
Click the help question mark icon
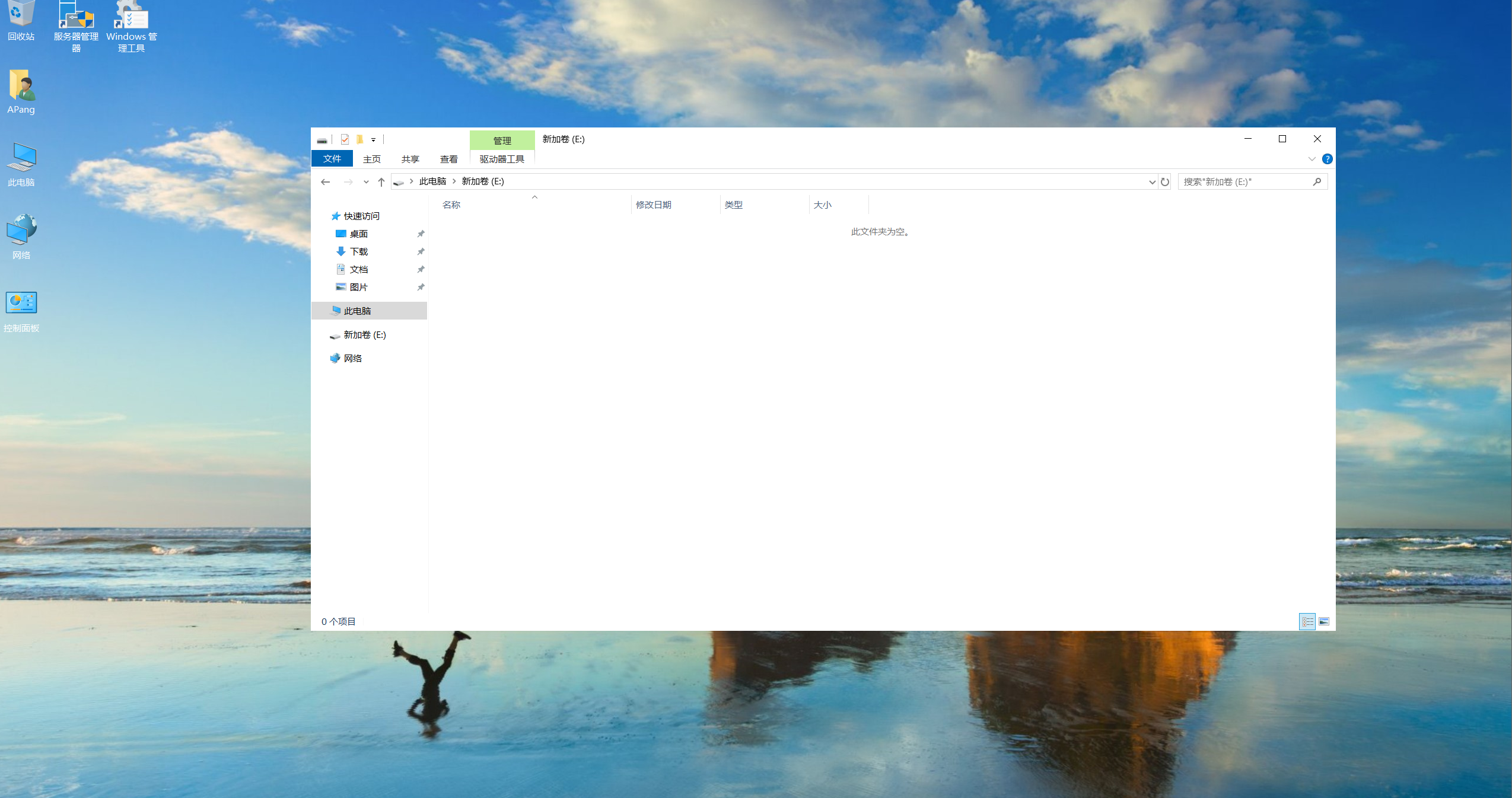point(1328,159)
